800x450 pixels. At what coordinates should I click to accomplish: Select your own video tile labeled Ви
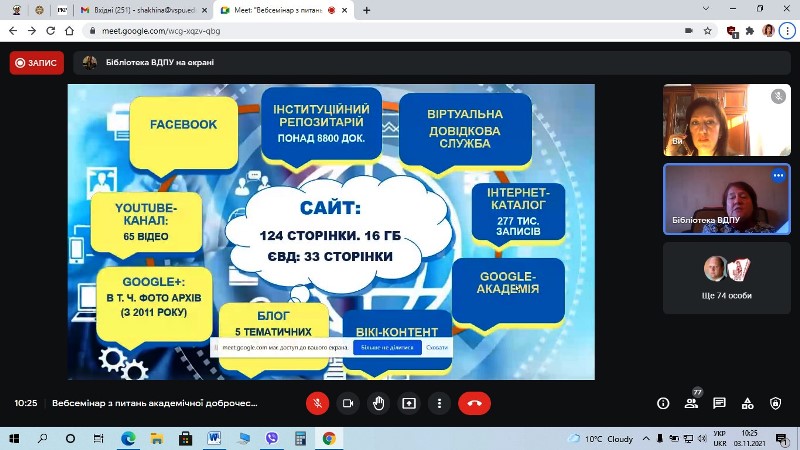click(x=727, y=120)
